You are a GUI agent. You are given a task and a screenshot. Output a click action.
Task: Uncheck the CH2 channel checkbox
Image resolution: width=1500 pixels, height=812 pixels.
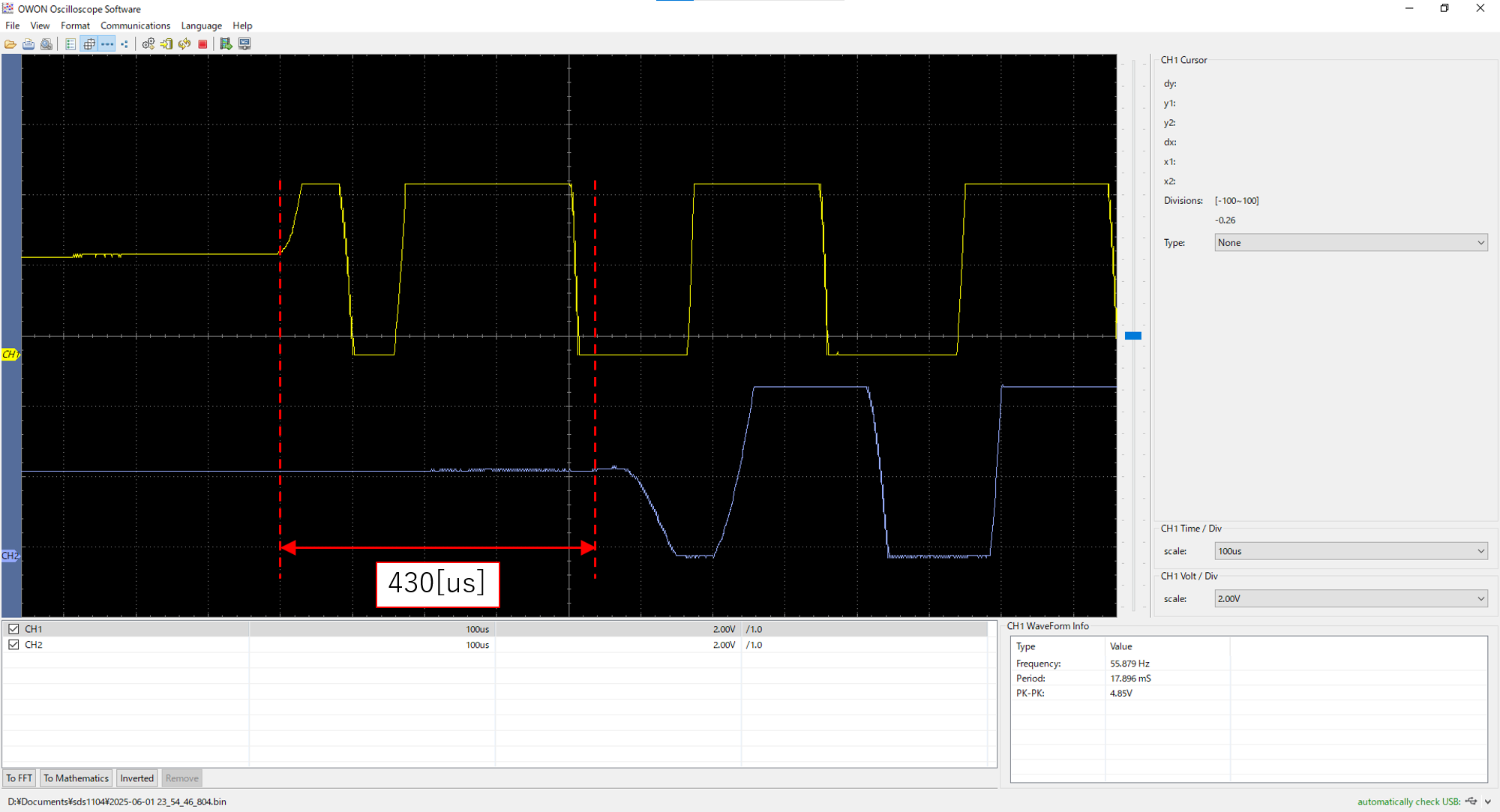point(13,645)
